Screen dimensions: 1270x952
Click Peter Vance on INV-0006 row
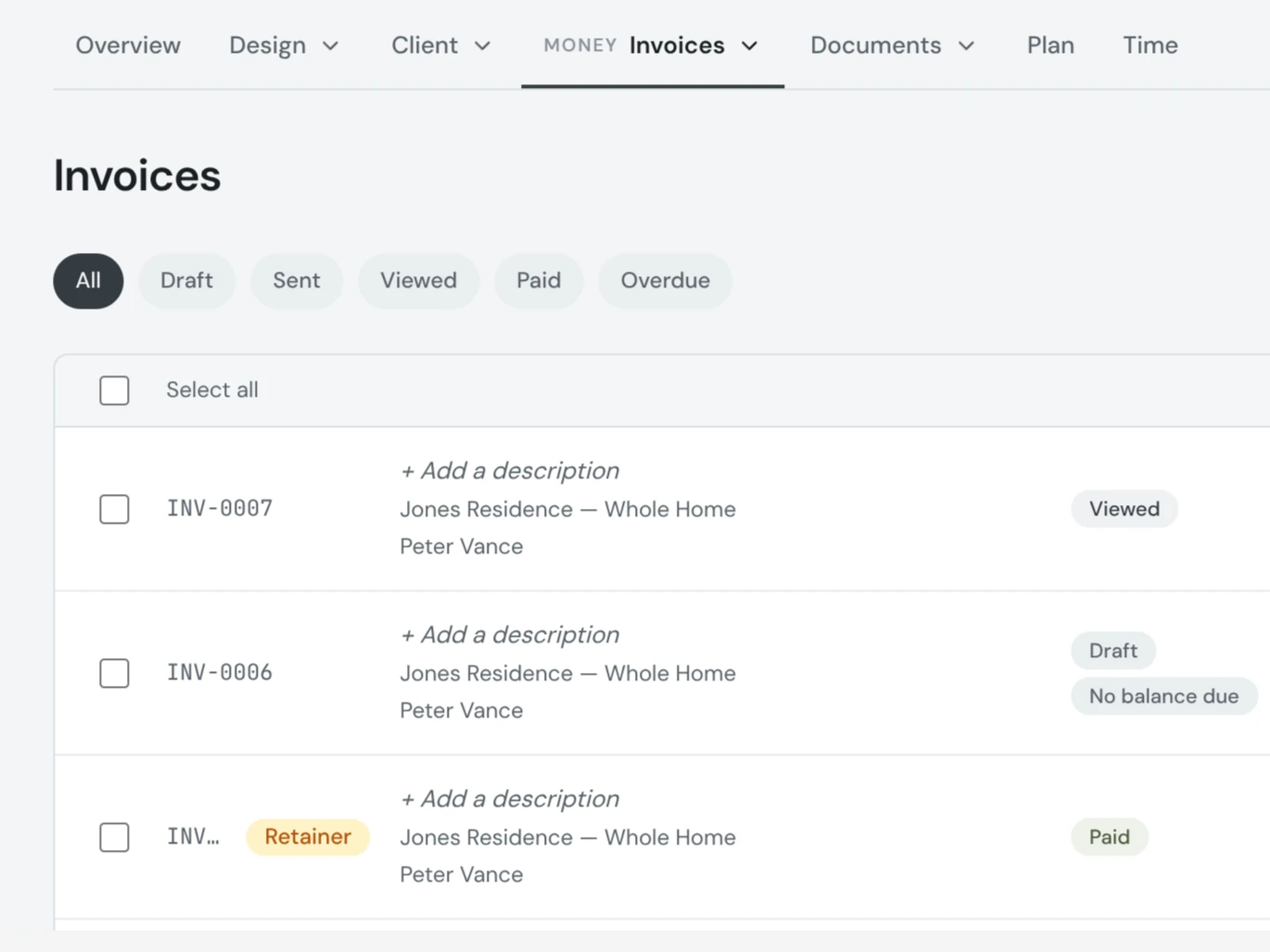(462, 711)
